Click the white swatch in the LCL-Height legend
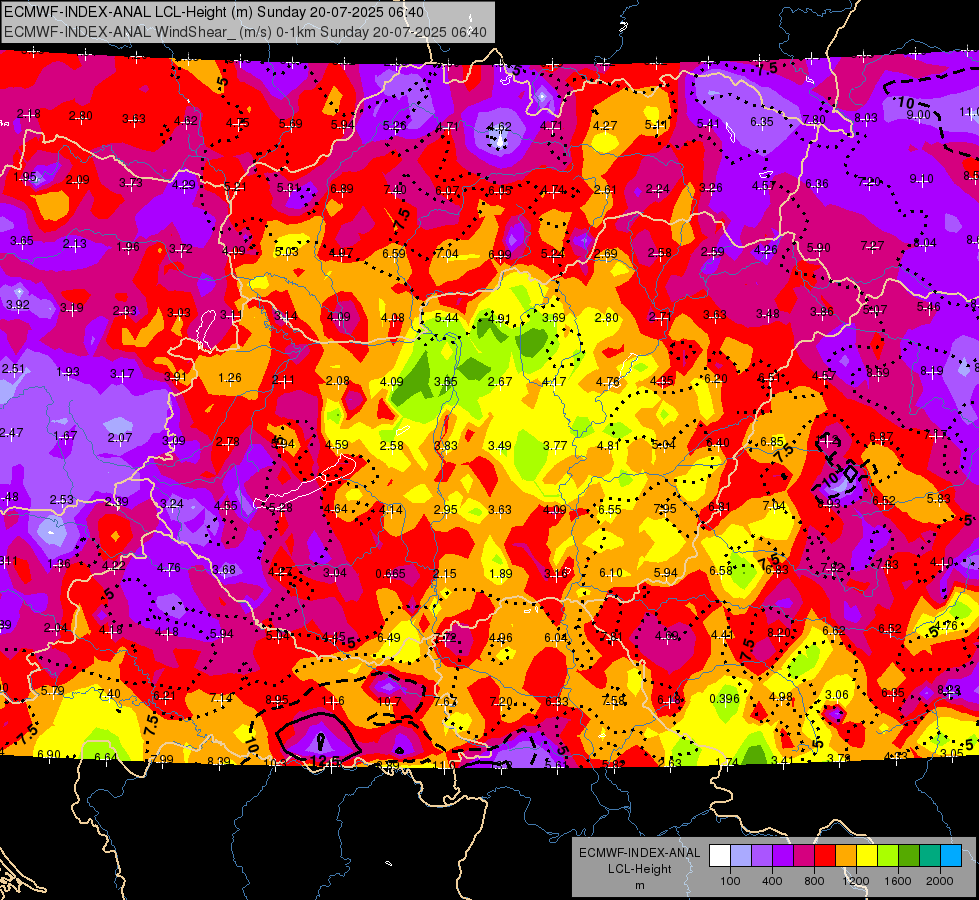The image size is (979, 900). (x=720, y=856)
